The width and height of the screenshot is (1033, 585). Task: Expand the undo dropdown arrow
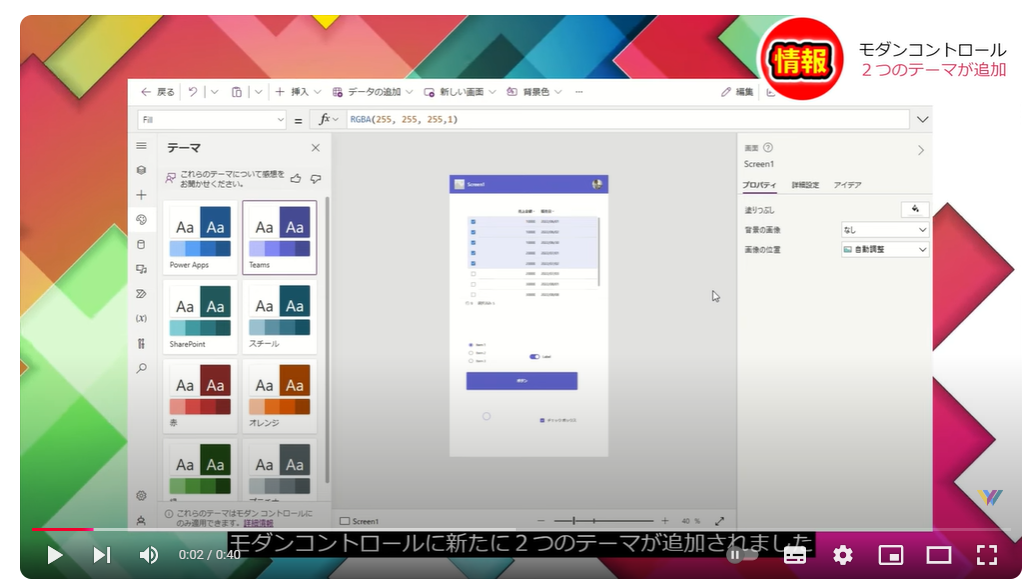(x=215, y=92)
